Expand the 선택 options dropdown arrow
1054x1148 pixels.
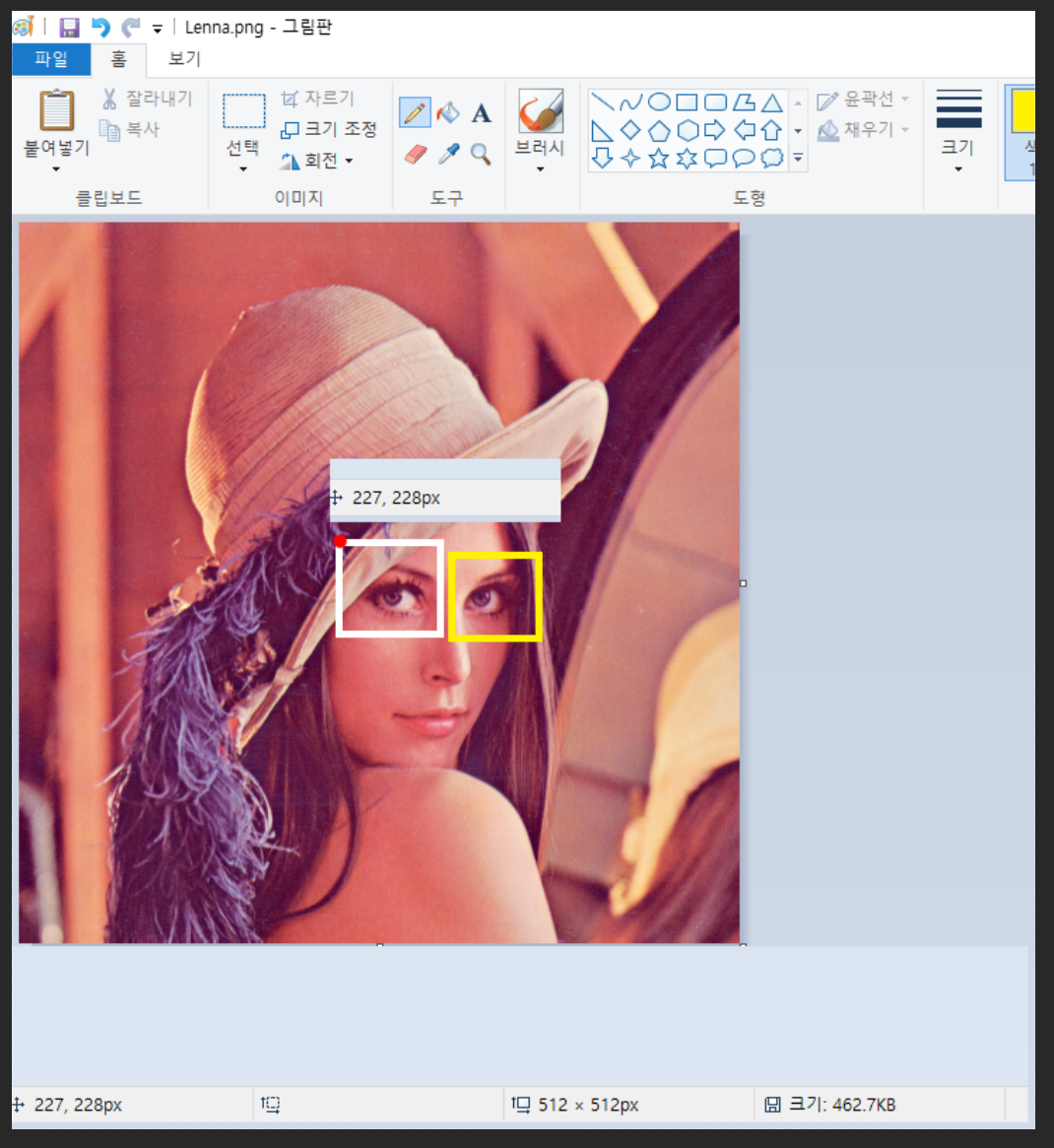[243, 169]
